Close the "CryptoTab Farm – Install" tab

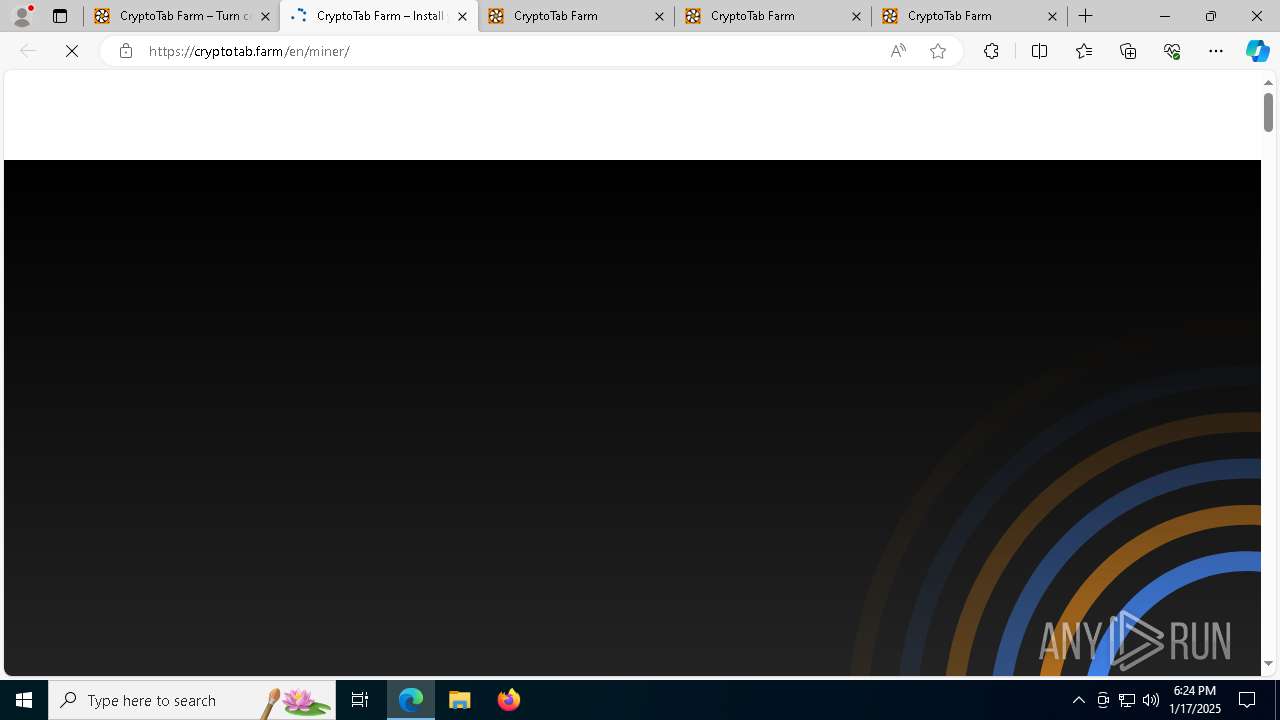(x=462, y=16)
